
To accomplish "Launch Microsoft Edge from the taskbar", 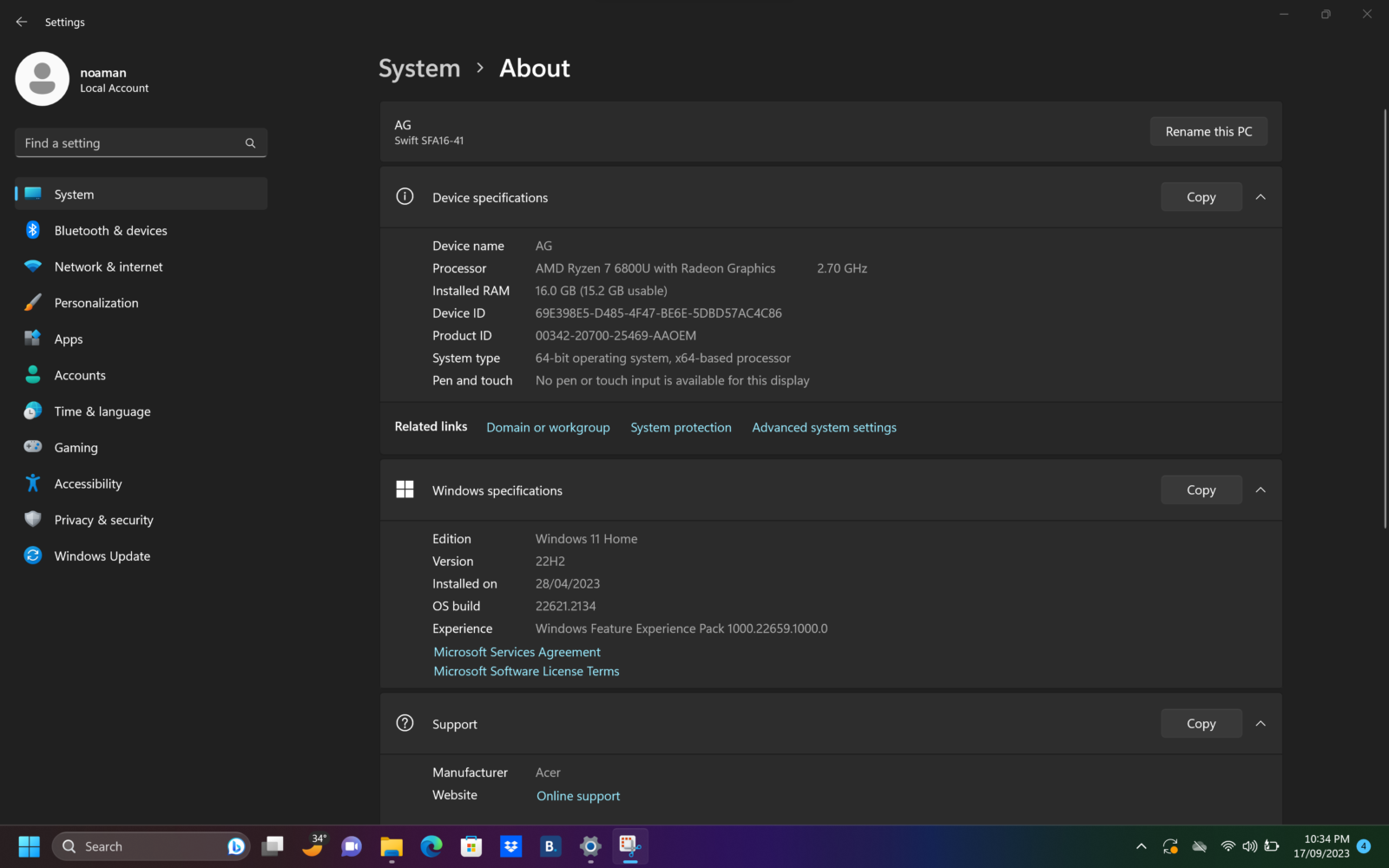I will [x=431, y=846].
